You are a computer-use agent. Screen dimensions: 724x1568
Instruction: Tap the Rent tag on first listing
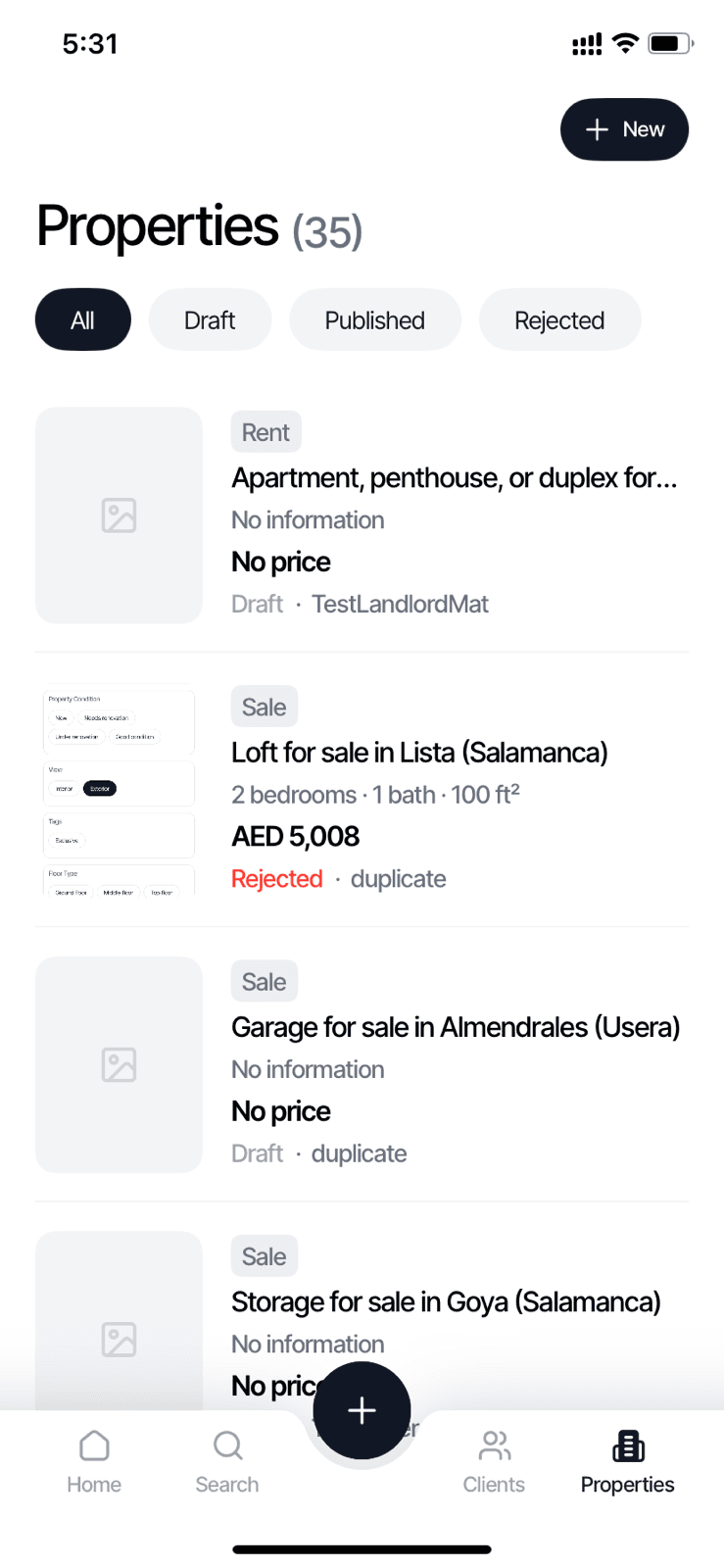pyautogui.click(x=265, y=432)
